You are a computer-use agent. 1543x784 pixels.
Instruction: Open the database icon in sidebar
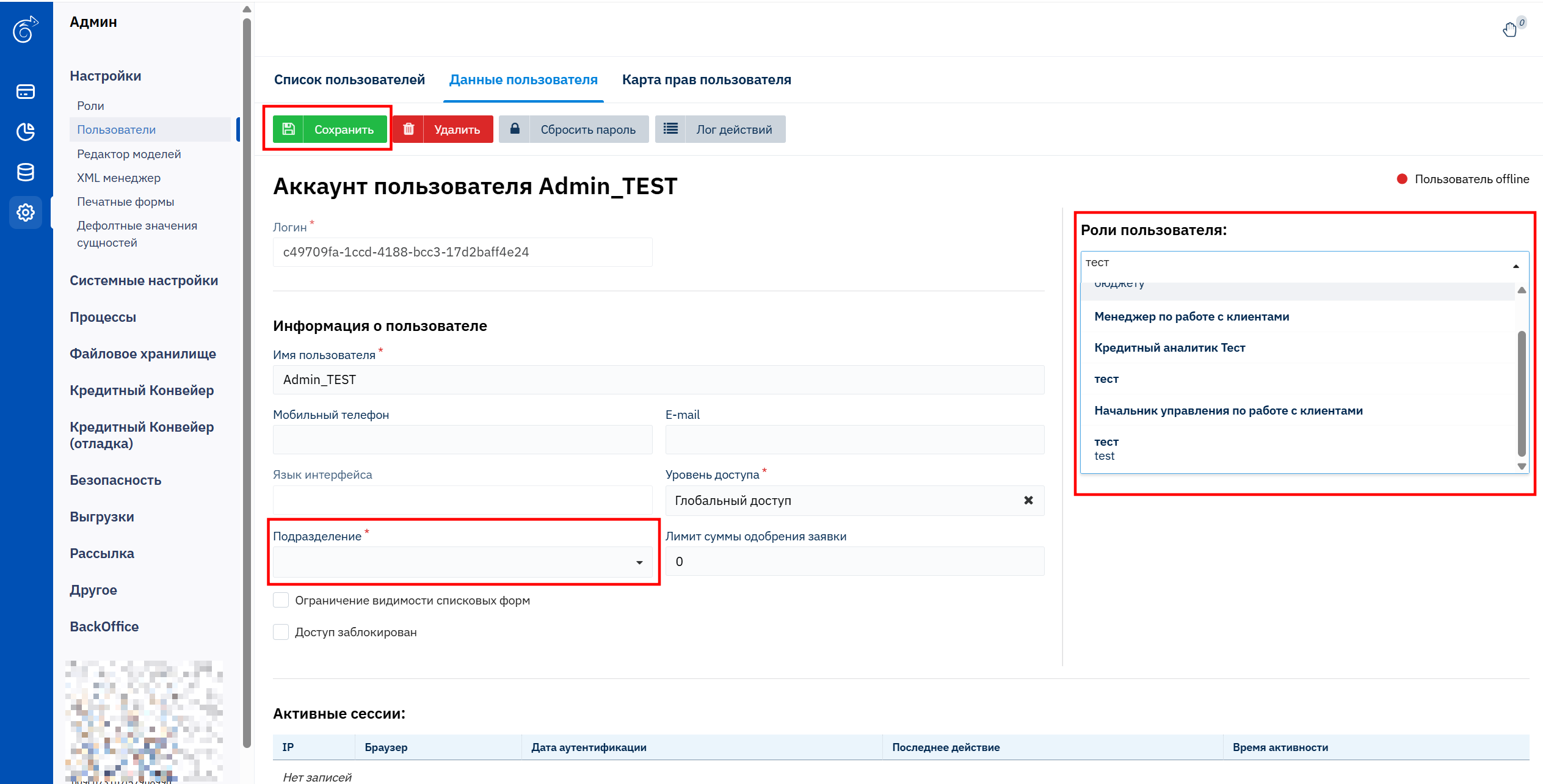pyautogui.click(x=25, y=172)
